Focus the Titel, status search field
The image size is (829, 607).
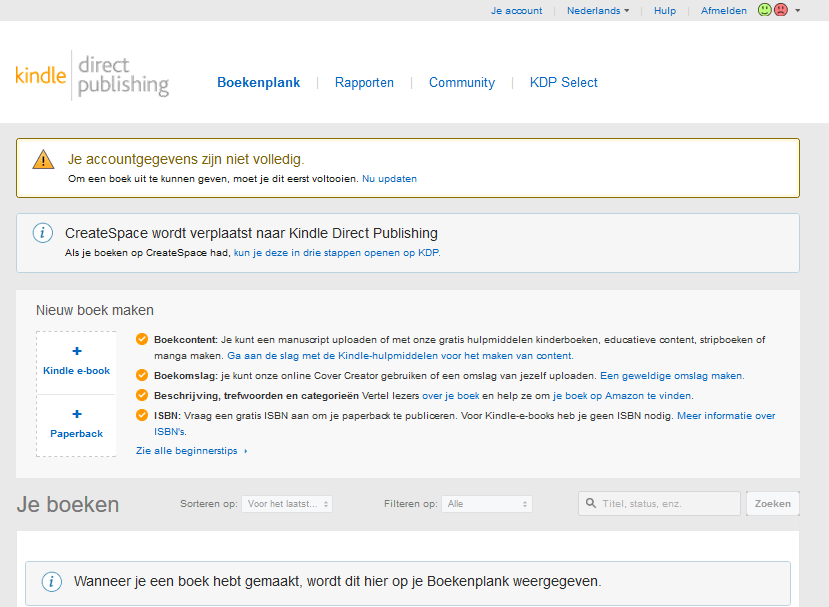(x=659, y=503)
